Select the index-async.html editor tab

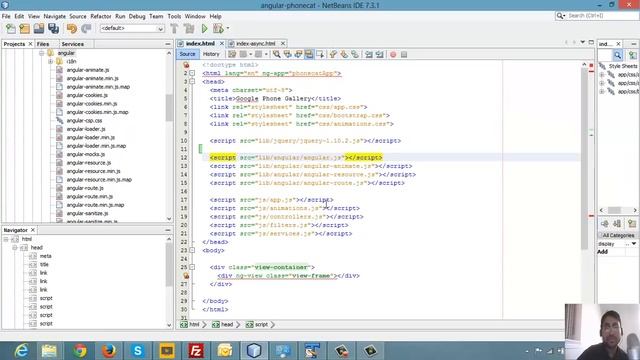(x=256, y=43)
